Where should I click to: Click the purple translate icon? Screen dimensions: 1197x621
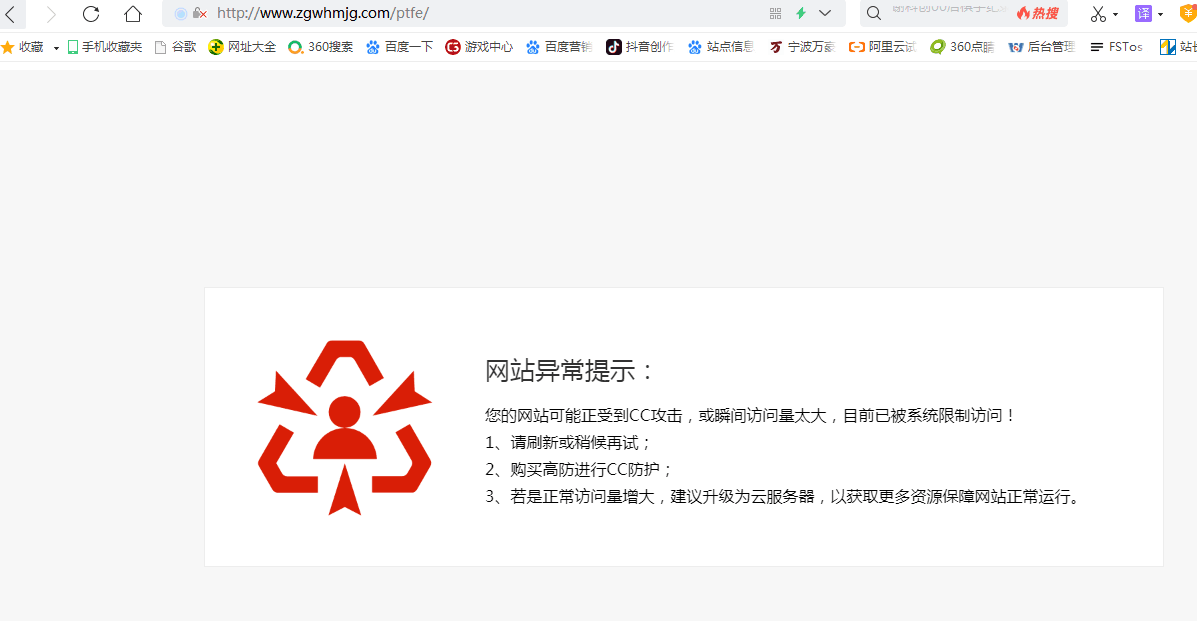(1143, 13)
